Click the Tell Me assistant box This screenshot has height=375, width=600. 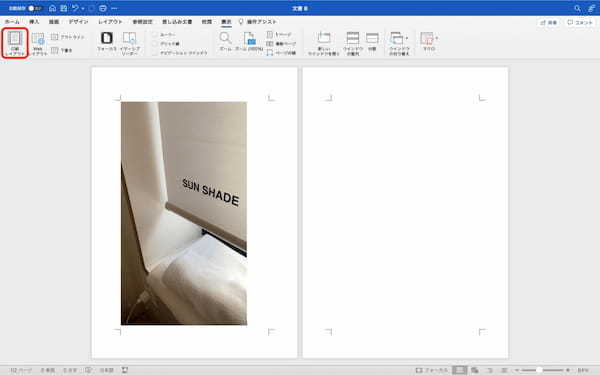258,22
